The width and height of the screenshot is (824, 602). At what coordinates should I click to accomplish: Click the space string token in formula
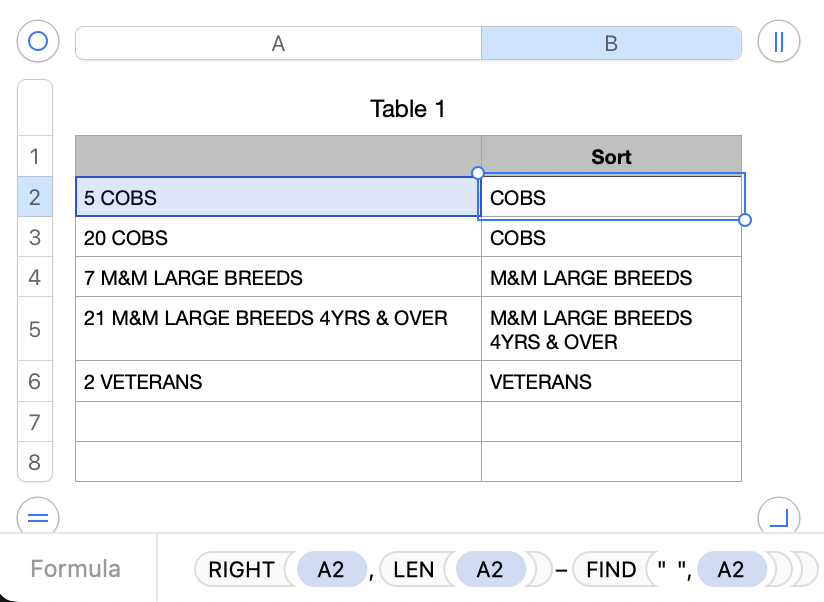tap(670, 570)
